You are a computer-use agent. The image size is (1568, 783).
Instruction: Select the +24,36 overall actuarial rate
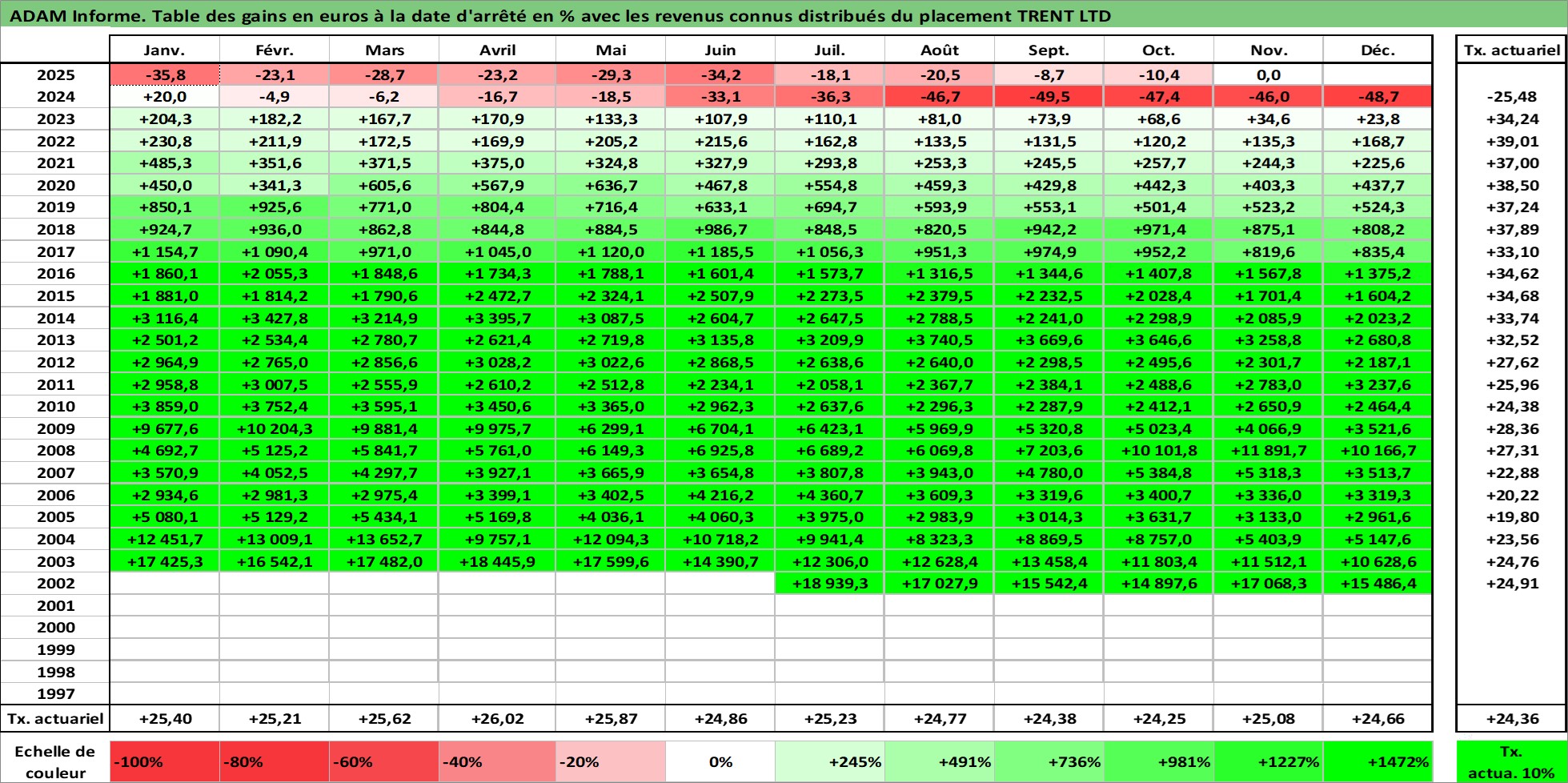pyautogui.click(x=1512, y=719)
